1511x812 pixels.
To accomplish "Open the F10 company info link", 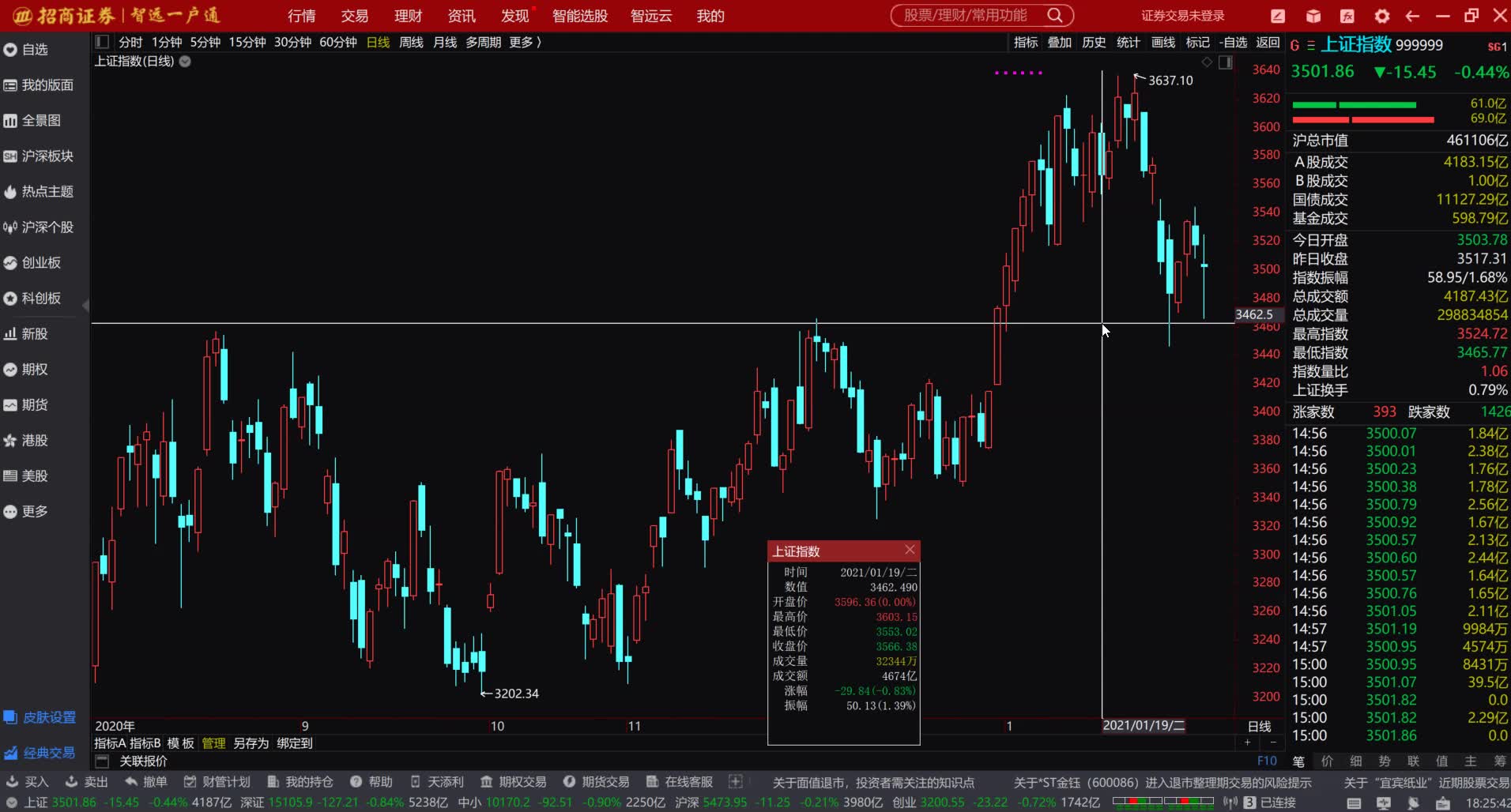I will 1267,761.
